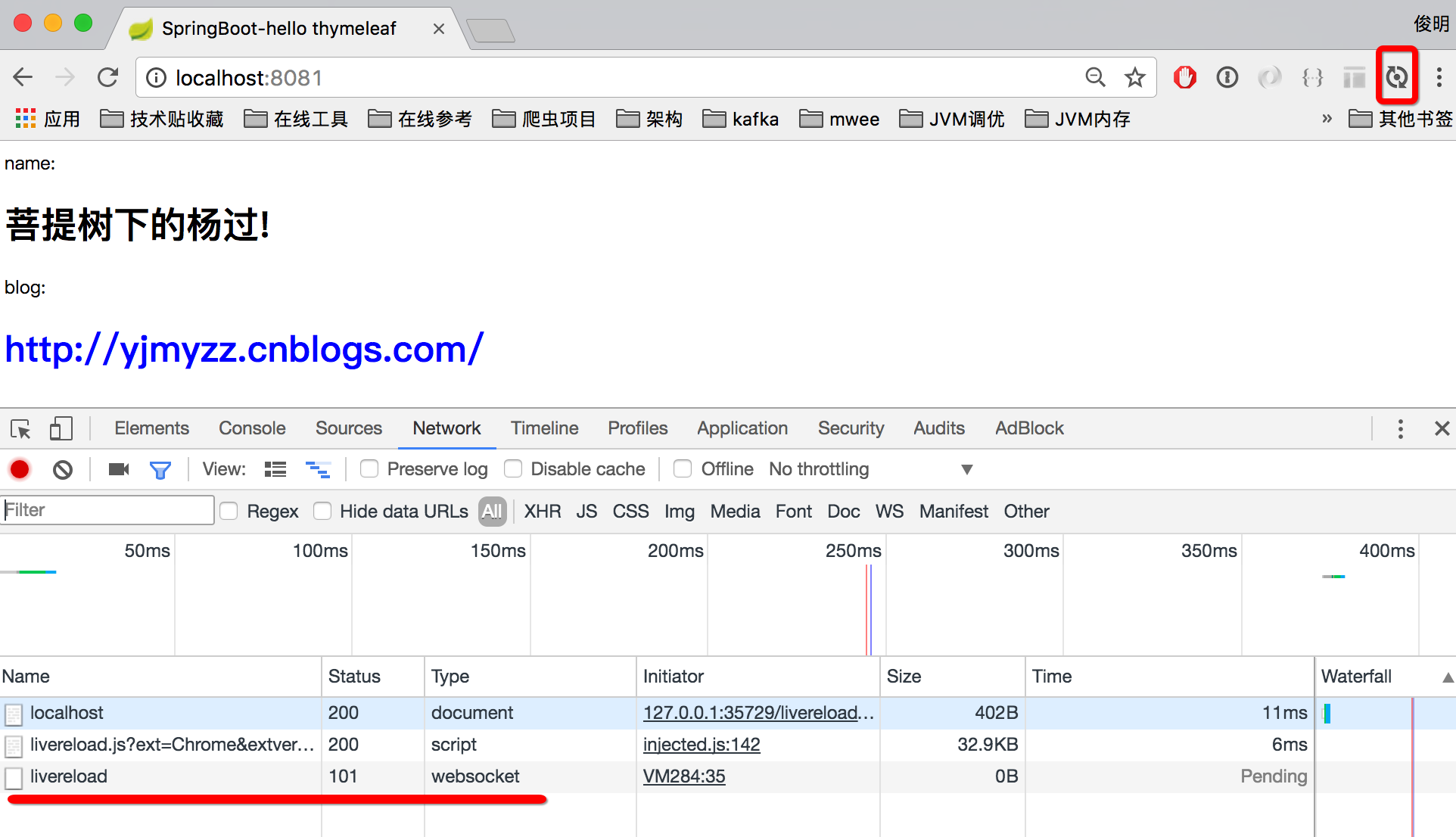The image size is (1456, 837).
Task: Filter requests by WS type
Action: (x=889, y=512)
